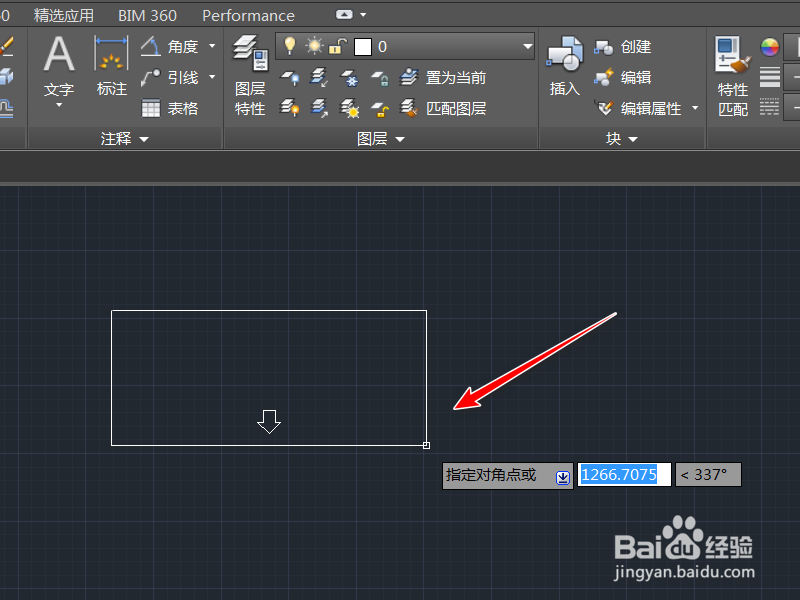This screenshot has width=800, height=600.
Task: Toggle layer 0 lock padlock in dropdown
Action: pos(338,46)
